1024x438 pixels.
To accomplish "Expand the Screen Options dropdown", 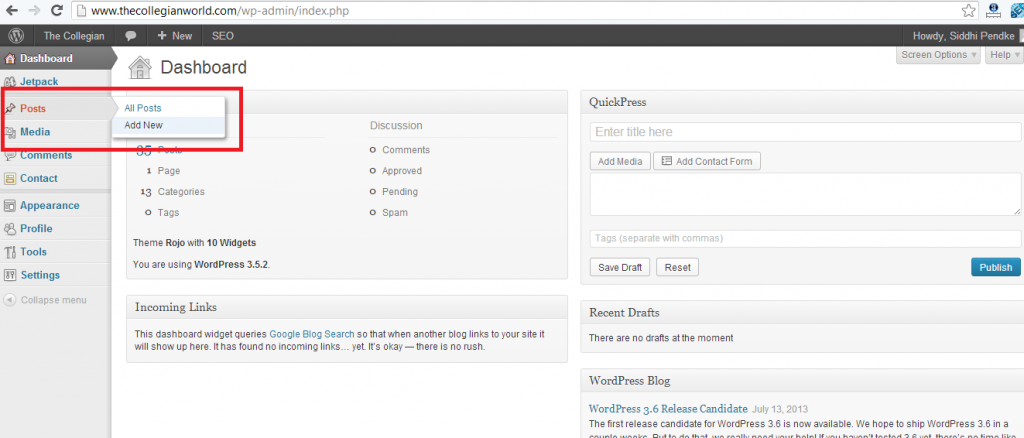I will pyautogui.click(x=938, y=55).
